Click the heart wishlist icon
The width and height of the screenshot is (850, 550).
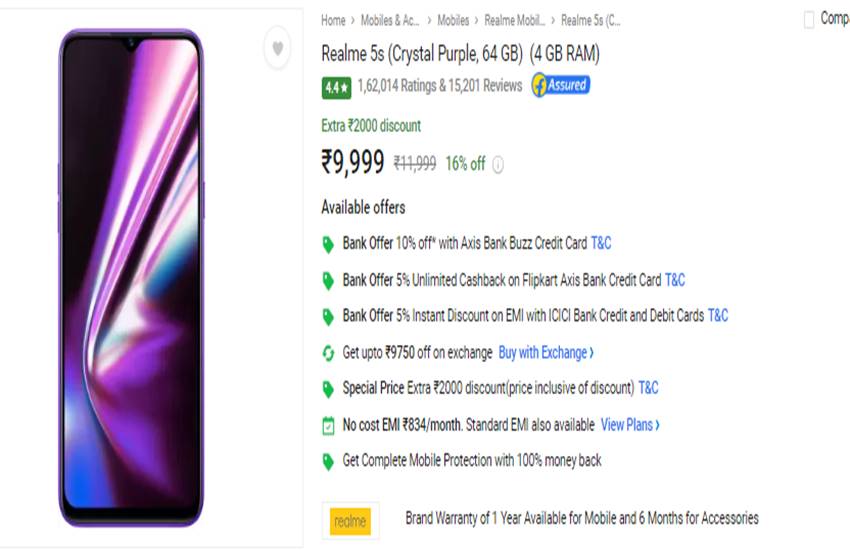click(277, 48)
